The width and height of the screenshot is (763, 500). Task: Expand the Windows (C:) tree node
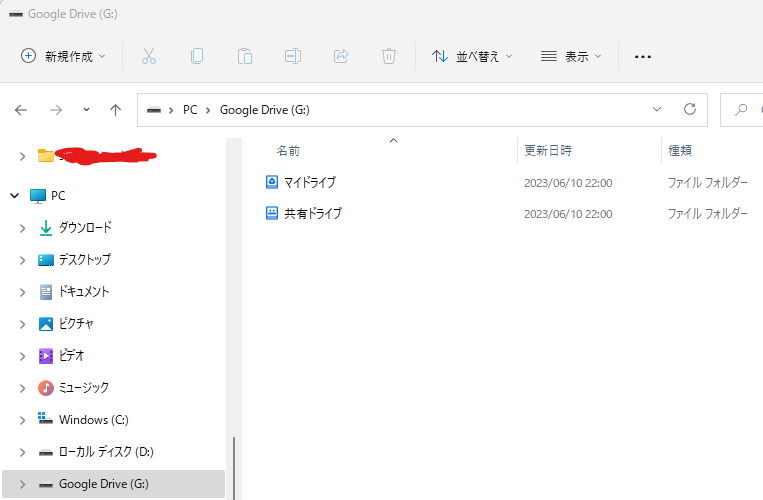click(x=22, y=420)
